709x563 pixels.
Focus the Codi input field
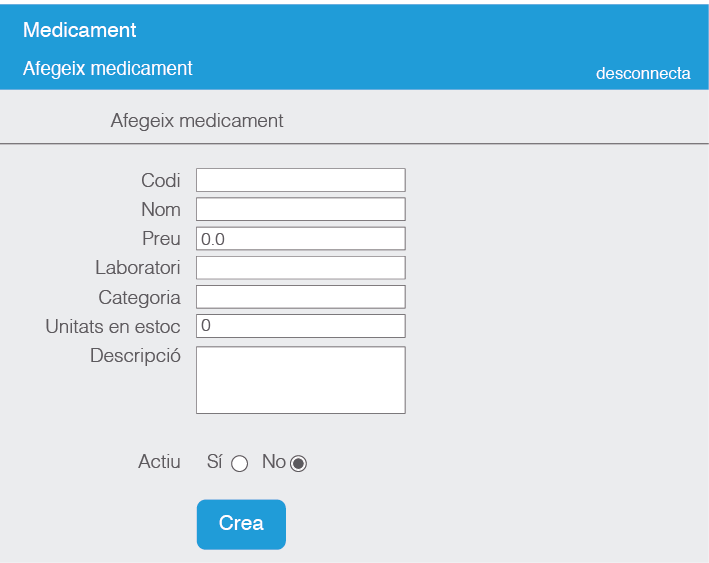(x=301, y=180)
